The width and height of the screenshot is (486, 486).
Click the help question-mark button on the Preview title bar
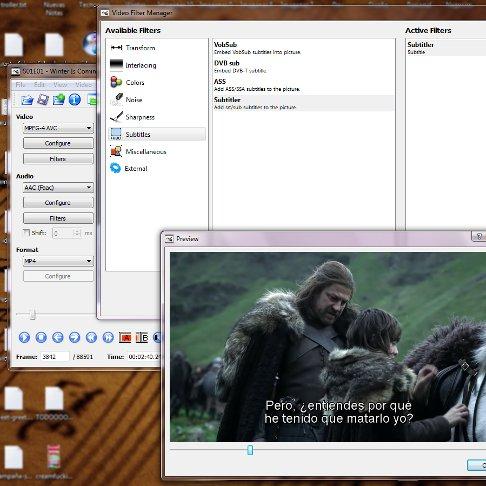click(479, 236)
